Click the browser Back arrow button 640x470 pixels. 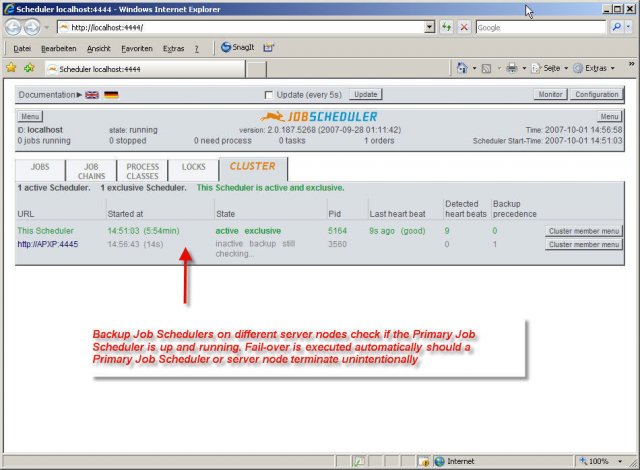tap(13, 27)
